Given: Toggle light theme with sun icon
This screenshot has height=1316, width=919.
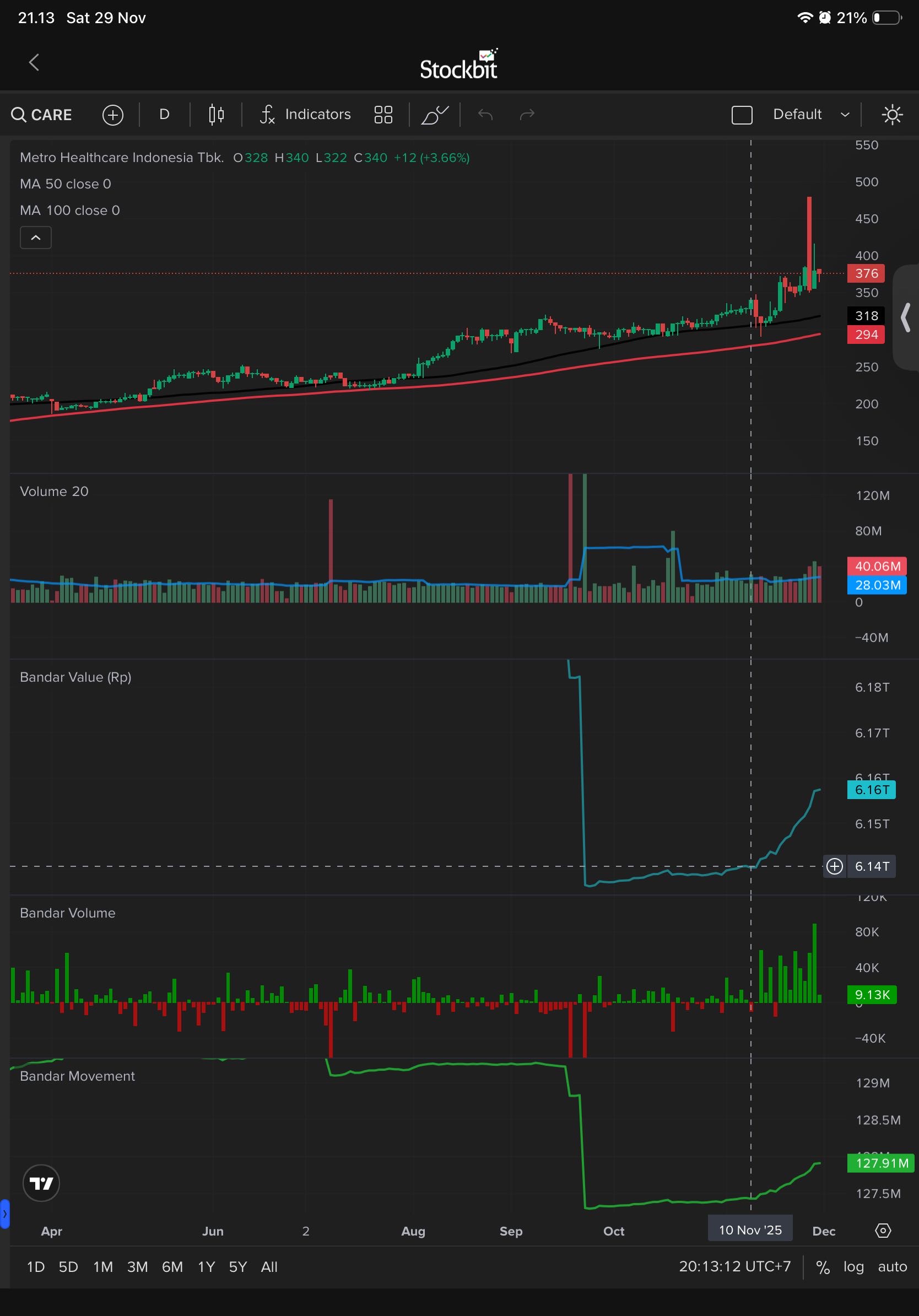Looking at the screenshot, I should (892, 115).
